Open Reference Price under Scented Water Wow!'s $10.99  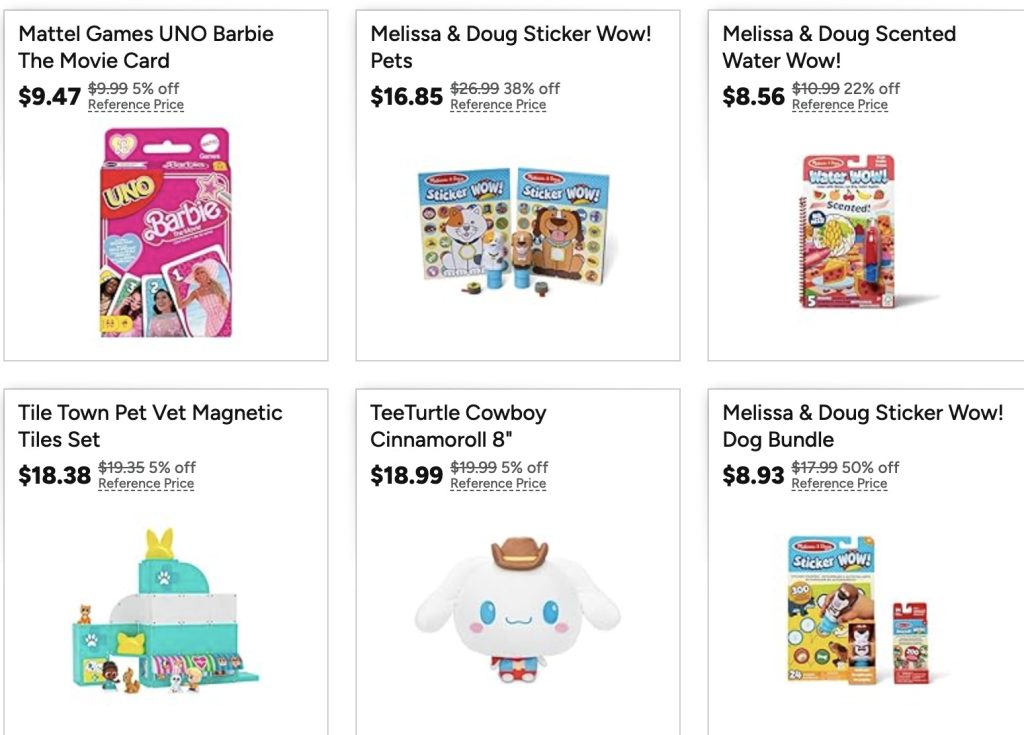(840, 105)
